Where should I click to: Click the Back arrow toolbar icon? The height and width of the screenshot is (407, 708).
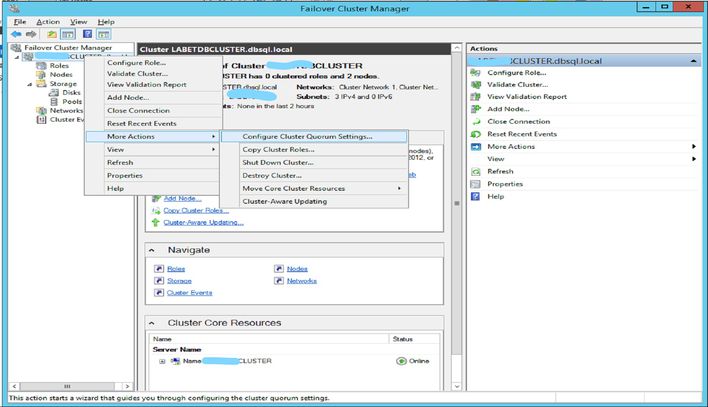tap(16, 34)
